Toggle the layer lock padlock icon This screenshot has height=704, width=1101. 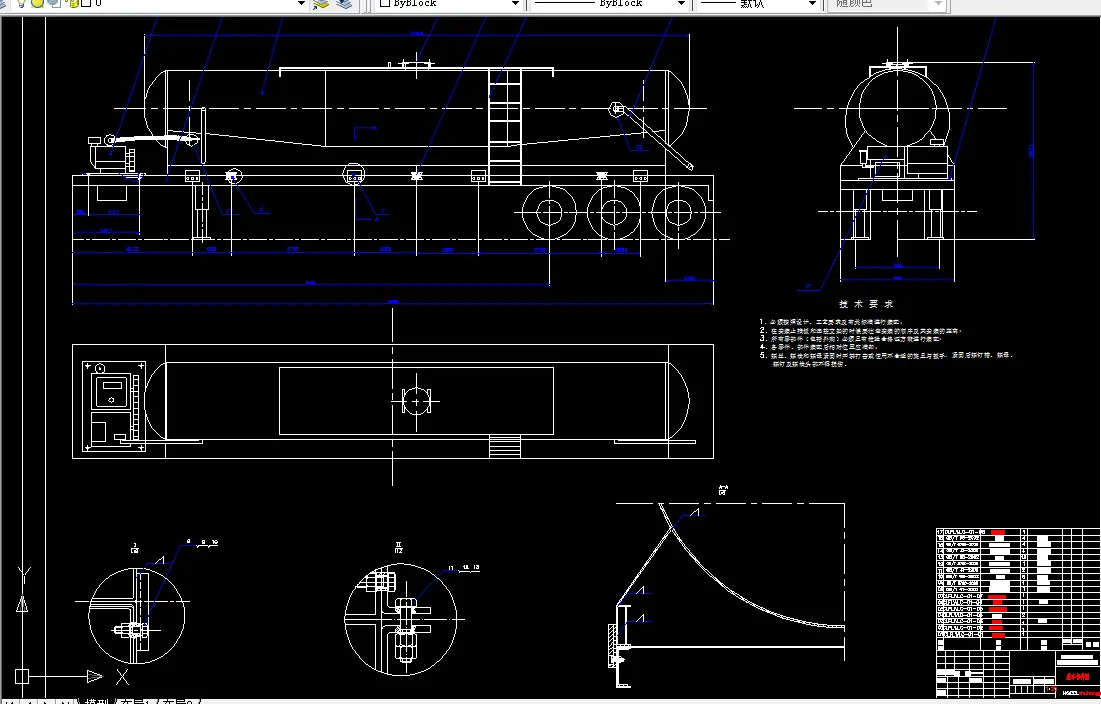click(72, 3)
